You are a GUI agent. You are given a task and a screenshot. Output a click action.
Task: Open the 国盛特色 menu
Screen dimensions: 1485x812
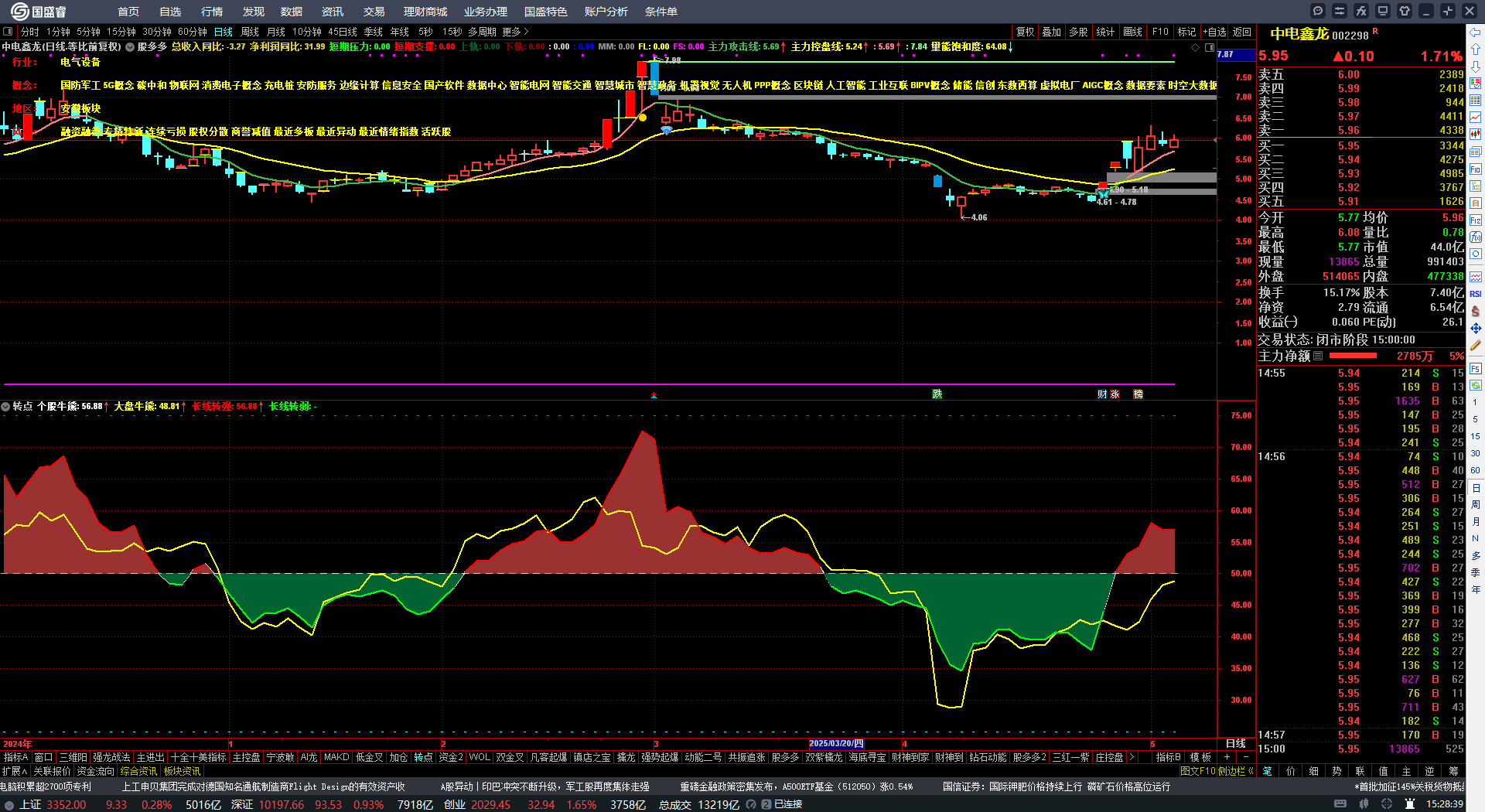click(546, 12)
